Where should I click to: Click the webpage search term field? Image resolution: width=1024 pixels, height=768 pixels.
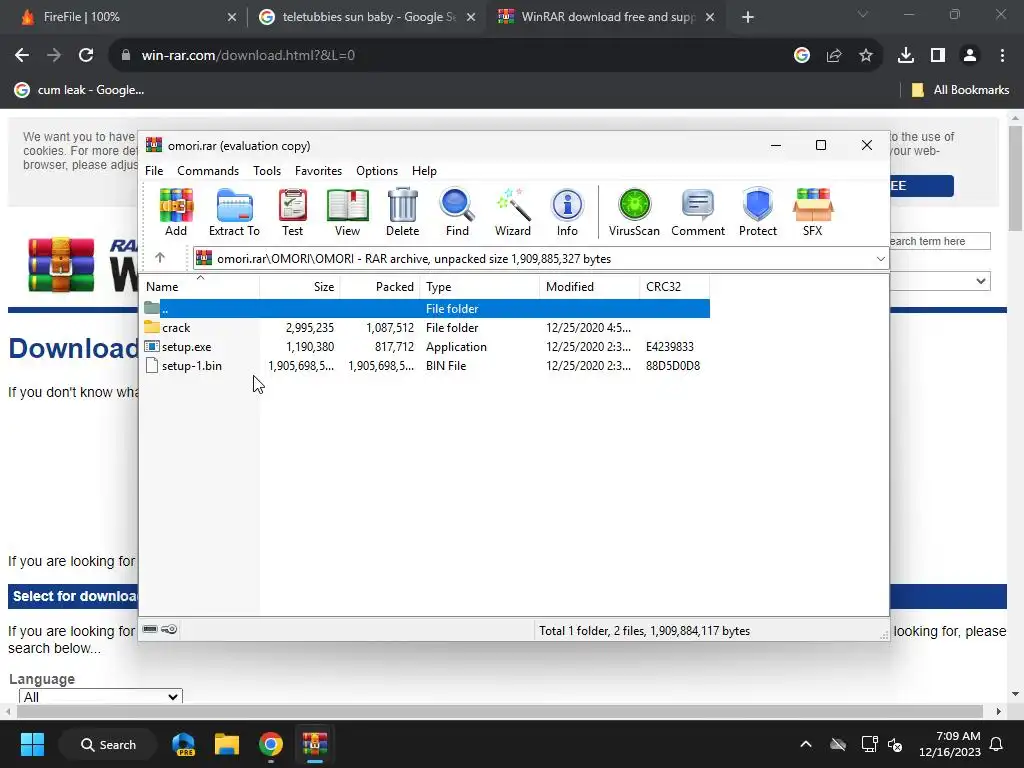coord(940,241)
